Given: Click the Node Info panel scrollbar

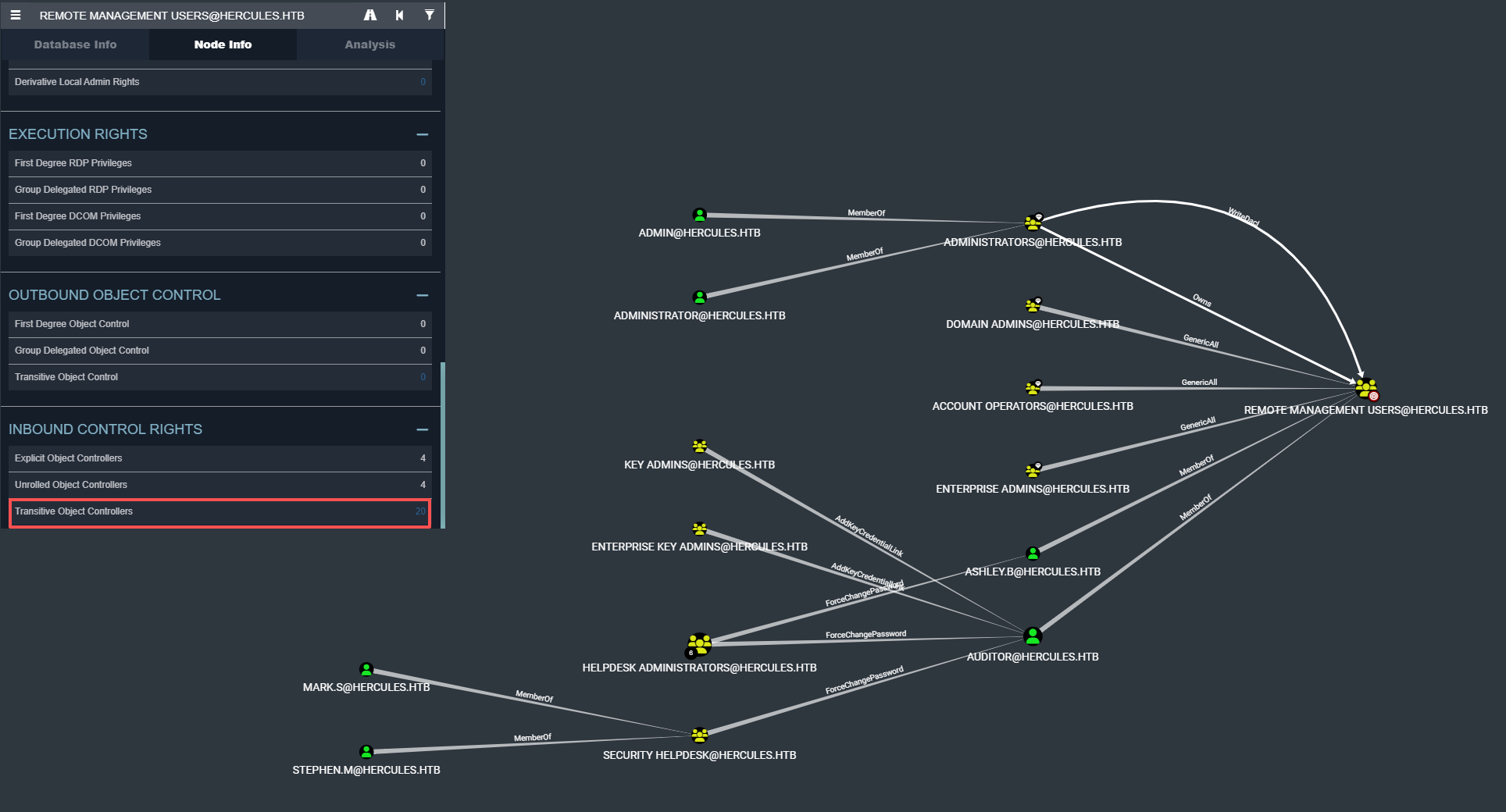Looking at the screenshot, I should (443, 445).
